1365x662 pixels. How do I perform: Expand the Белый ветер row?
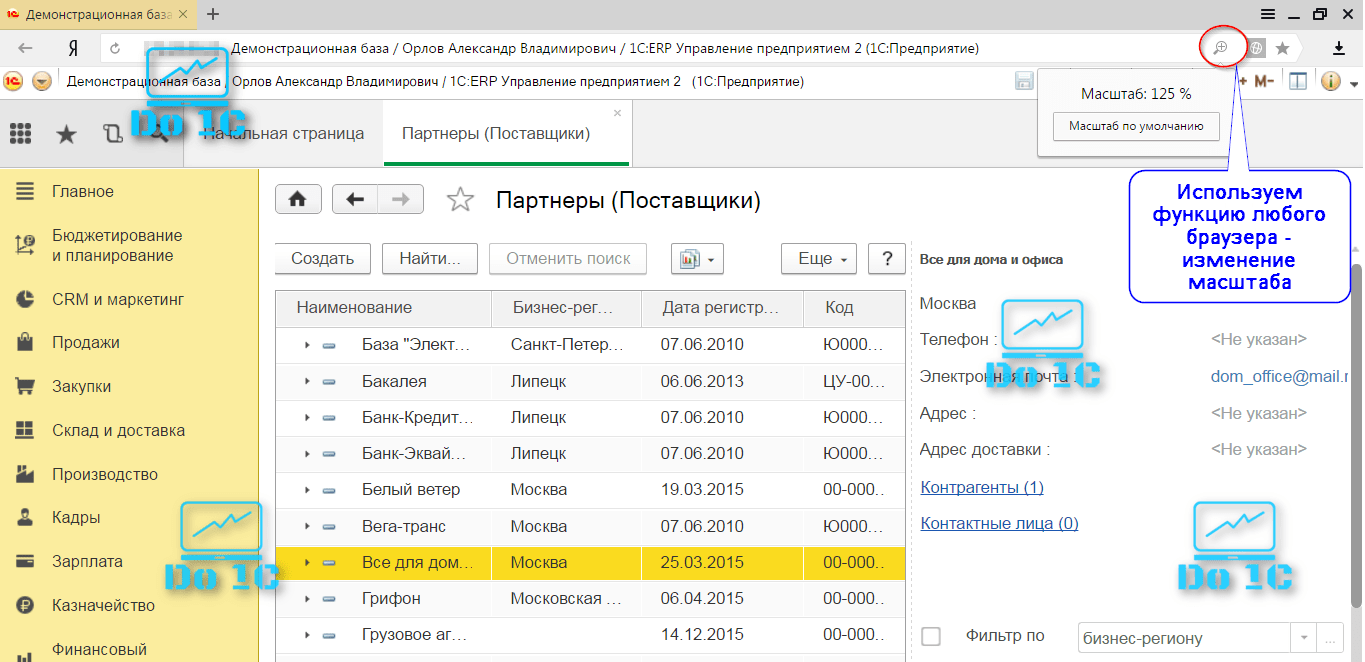coord(307,490)
